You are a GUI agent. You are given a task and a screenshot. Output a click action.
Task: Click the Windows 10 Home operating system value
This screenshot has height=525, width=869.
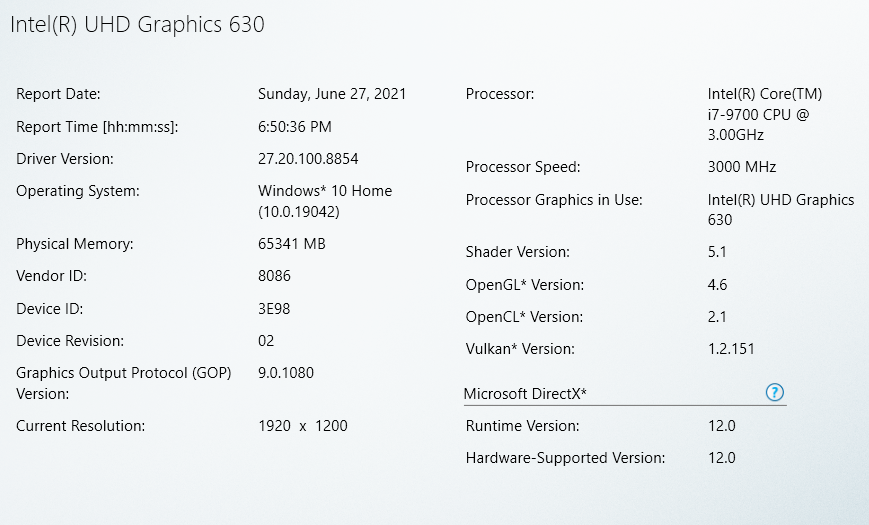click(325, 200)
